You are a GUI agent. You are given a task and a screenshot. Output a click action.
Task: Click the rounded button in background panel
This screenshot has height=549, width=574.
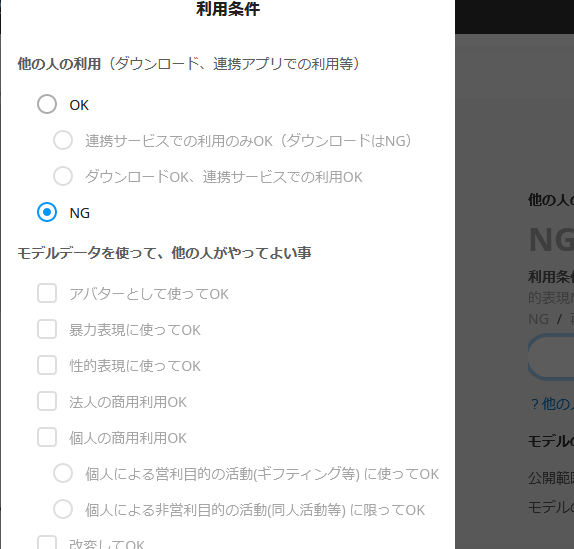tap(551, 357)
